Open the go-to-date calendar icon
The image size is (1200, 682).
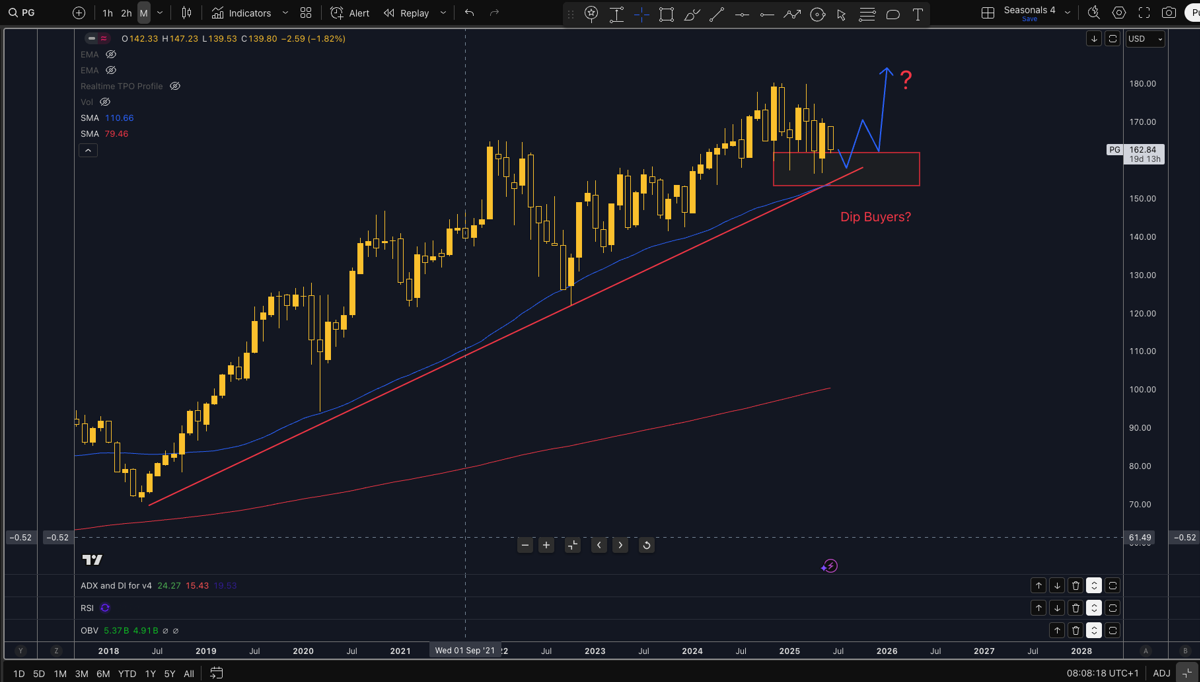point(216,674)
